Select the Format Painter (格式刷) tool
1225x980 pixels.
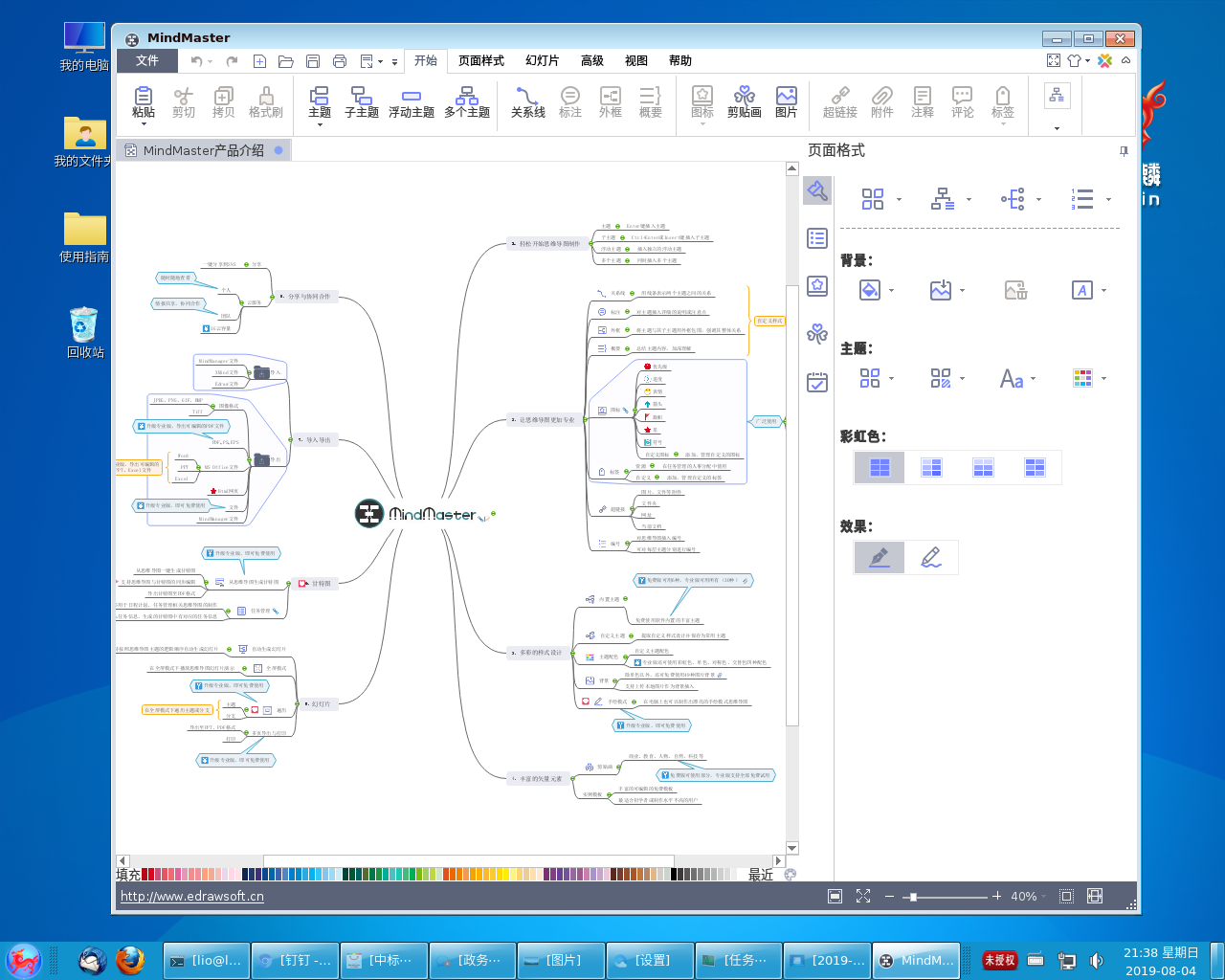click(266, 96)
